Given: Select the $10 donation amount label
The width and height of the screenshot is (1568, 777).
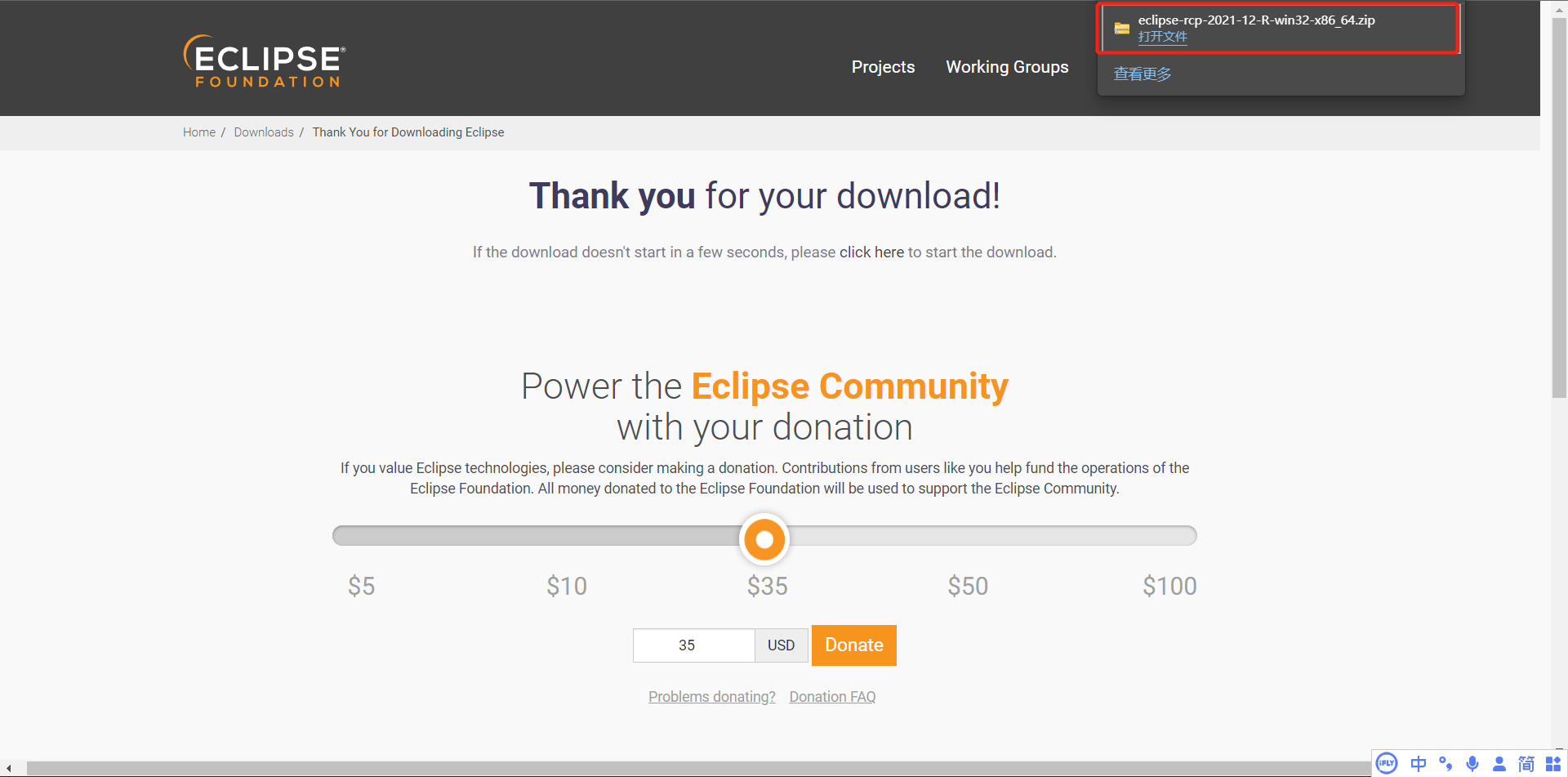Looking at the screenshot, I should coord(567,586).
